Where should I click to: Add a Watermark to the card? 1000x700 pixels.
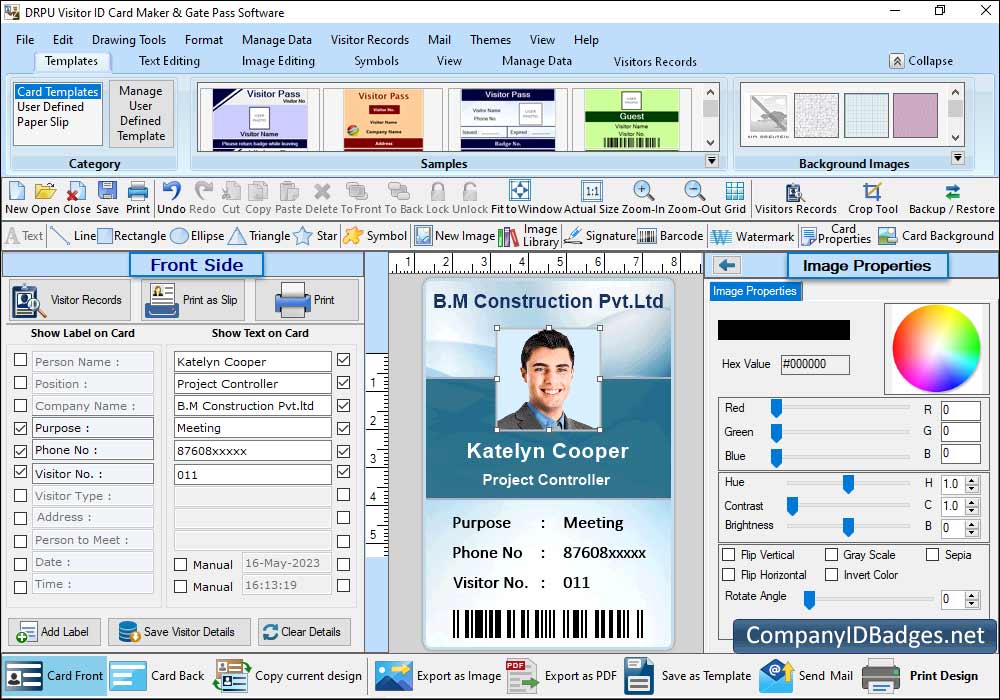(x=753, y=237)
